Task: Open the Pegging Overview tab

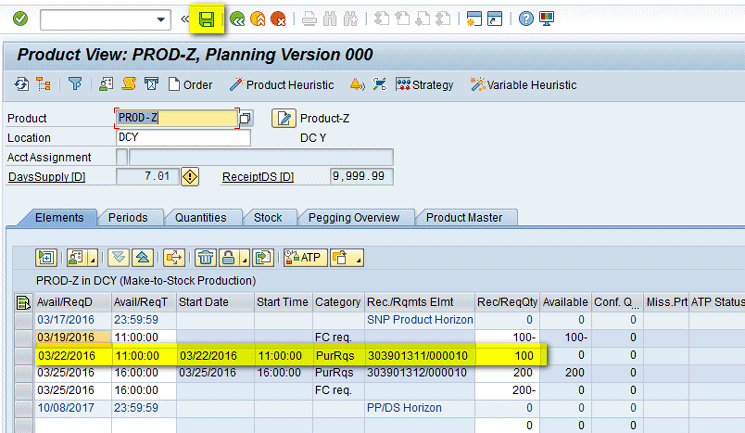Action: [x=353, y=218]
